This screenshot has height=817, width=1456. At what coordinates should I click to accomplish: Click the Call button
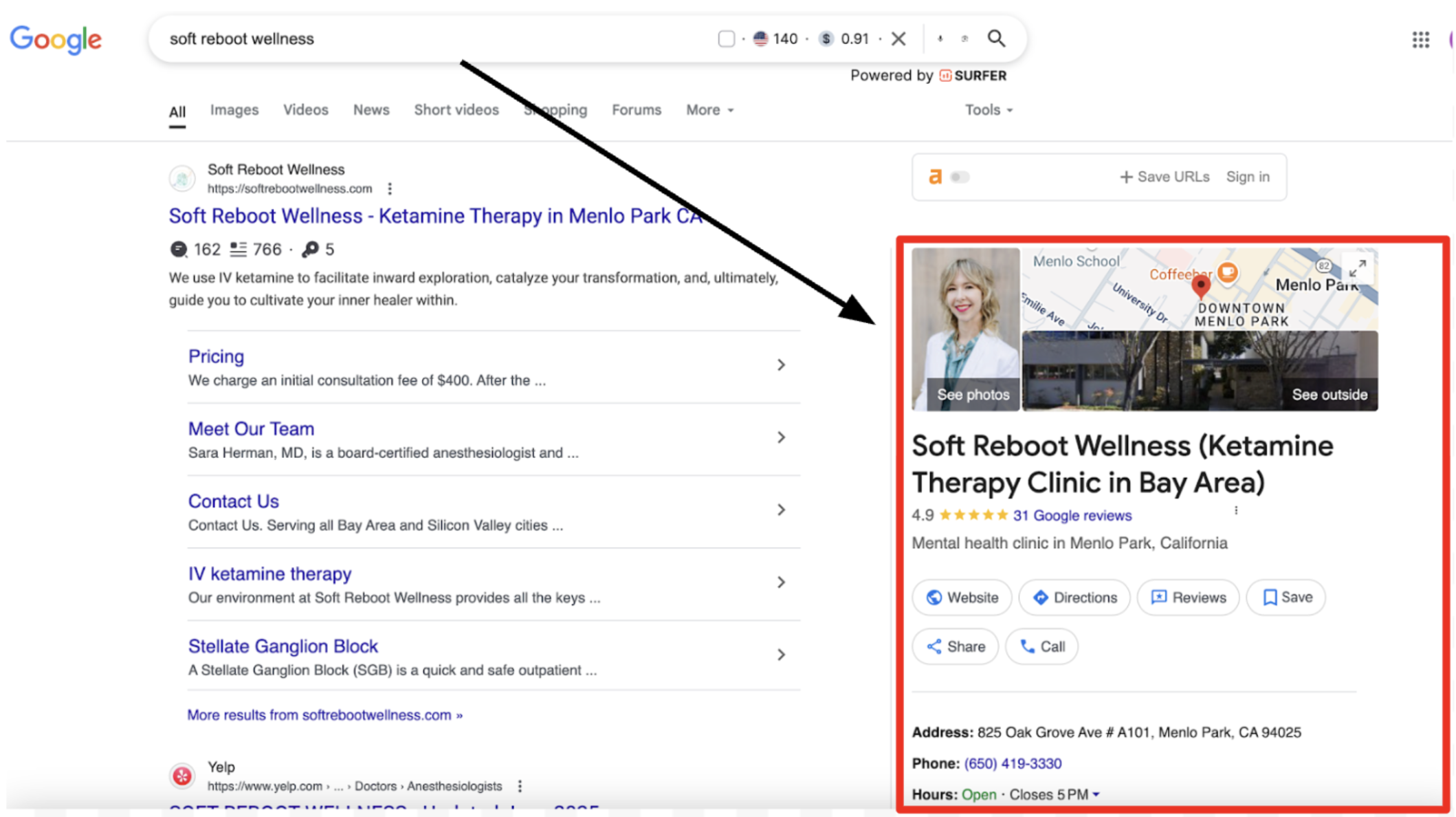click(x=1041, y=646)
